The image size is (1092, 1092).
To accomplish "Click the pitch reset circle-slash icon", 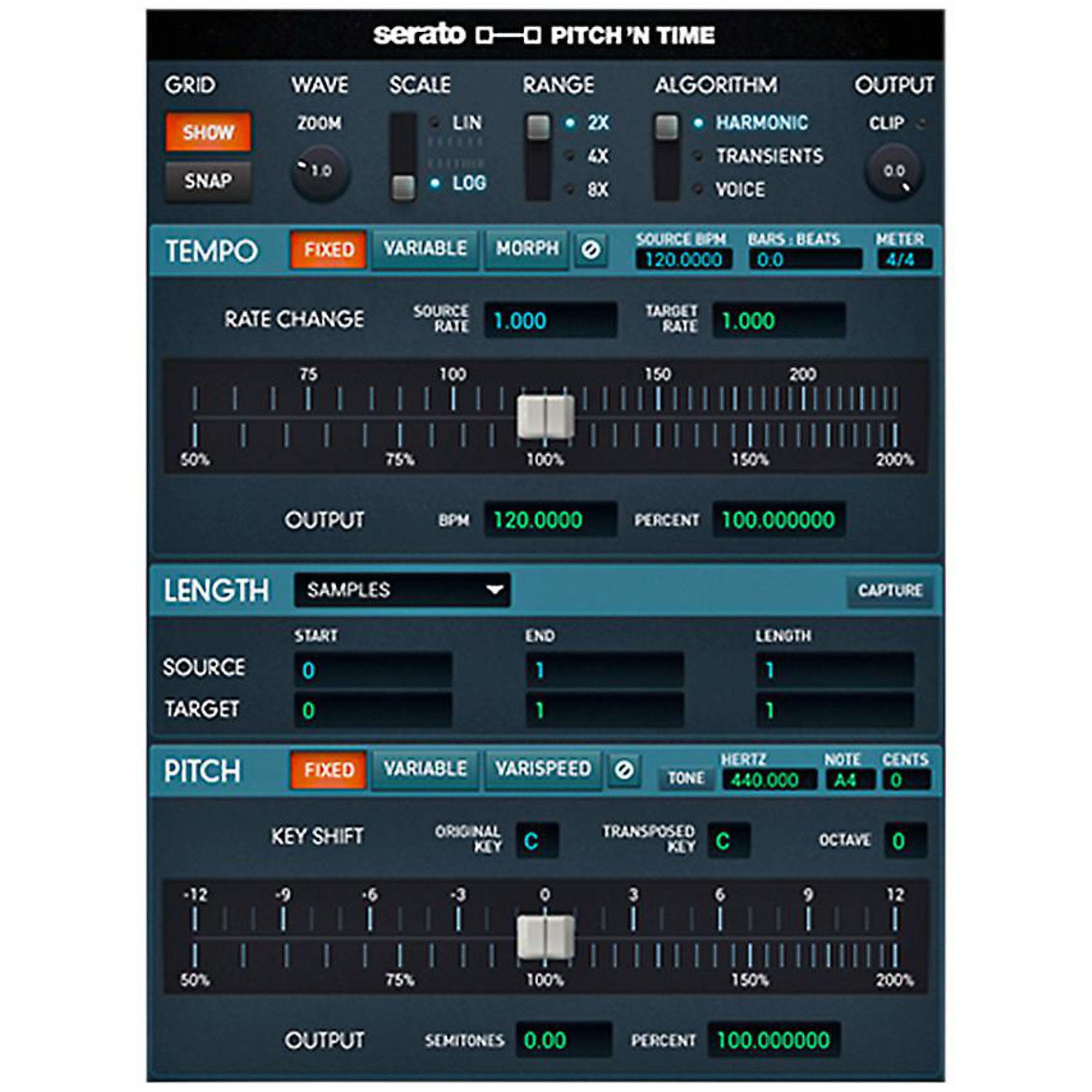I will pos(624,770).
